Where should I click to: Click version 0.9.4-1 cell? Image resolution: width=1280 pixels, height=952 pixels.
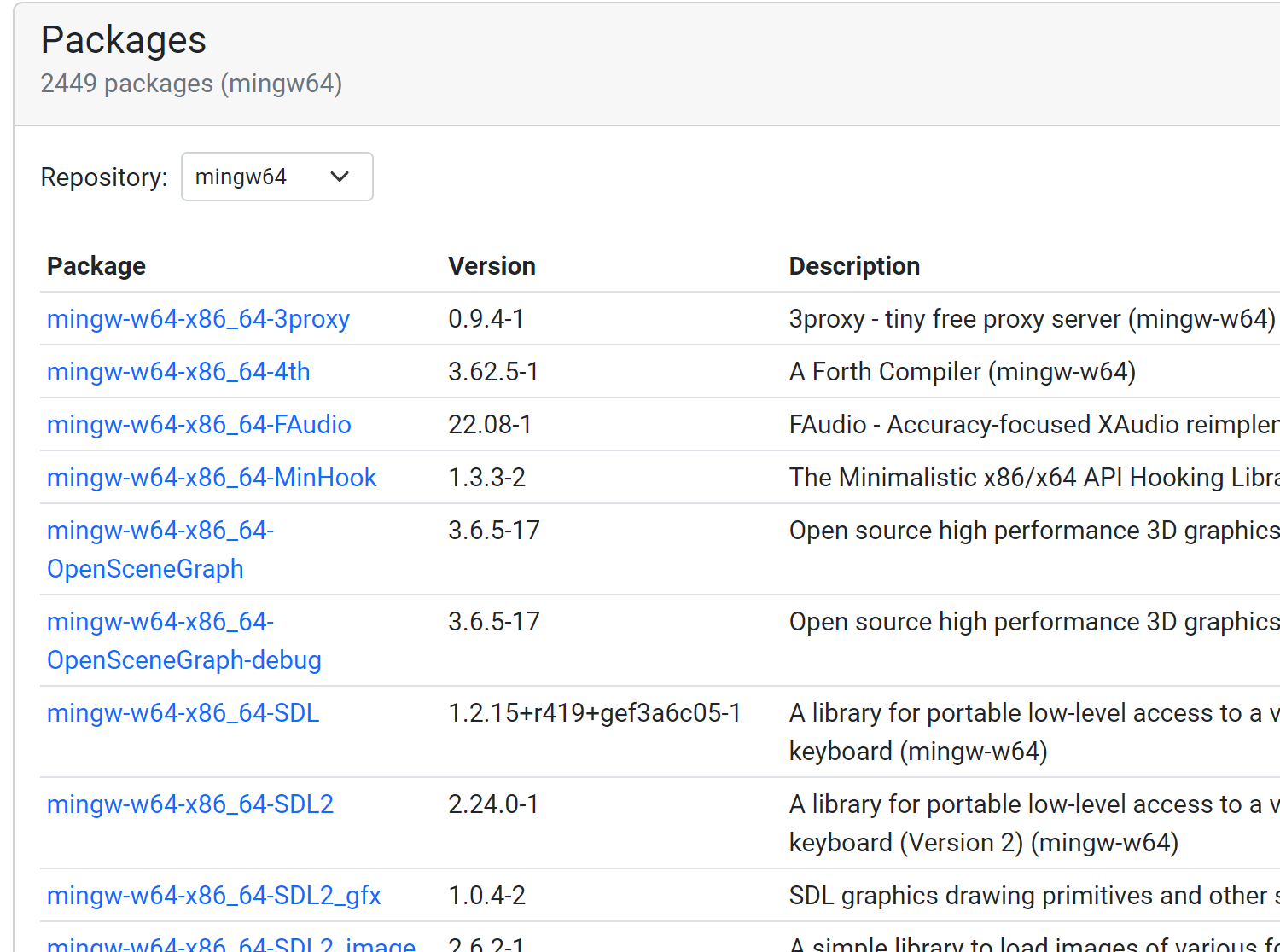(x=486, y=319)
